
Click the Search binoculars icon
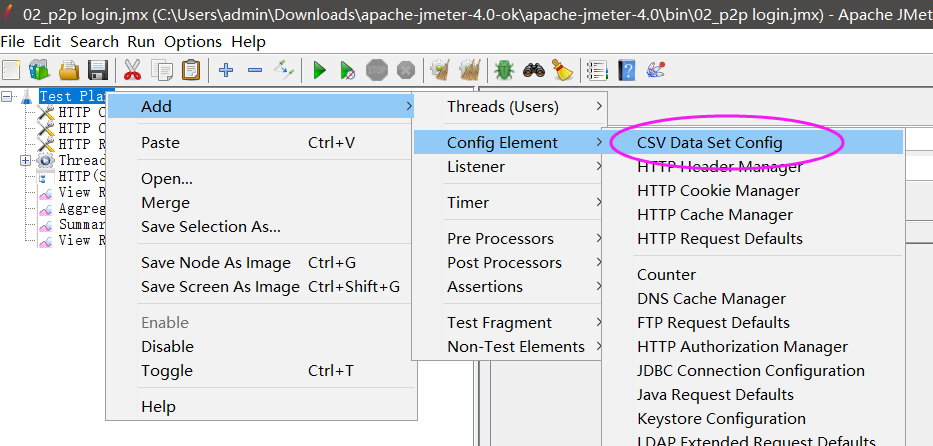pos(534,70)
